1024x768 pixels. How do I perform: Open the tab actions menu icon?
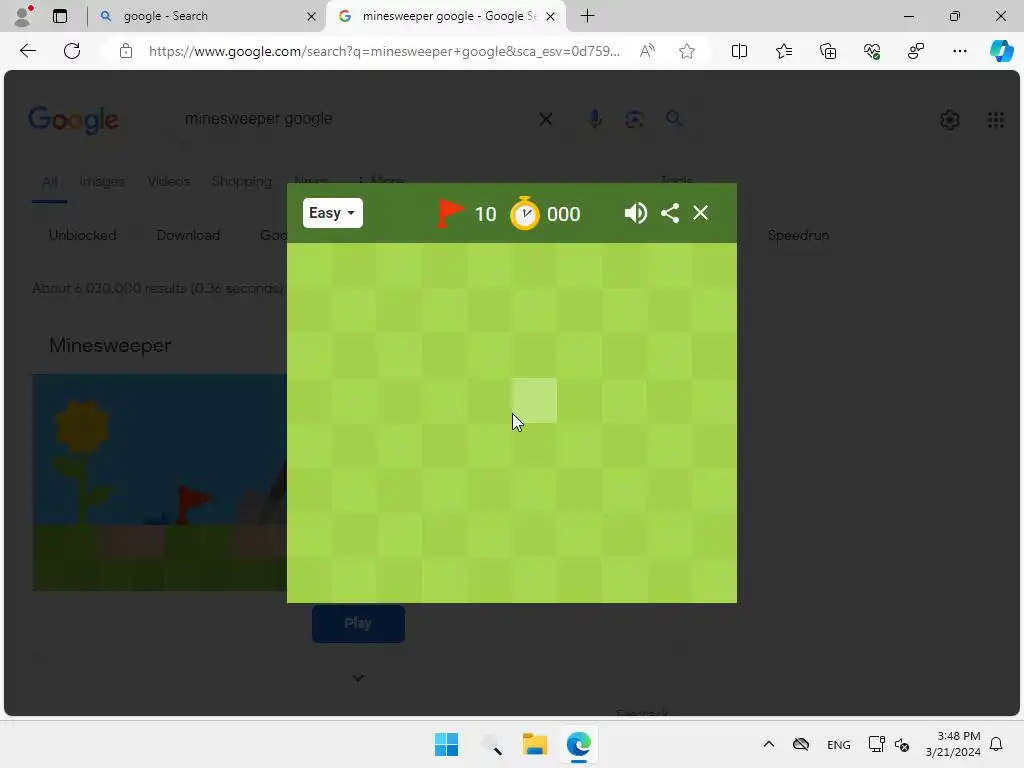click(59, 16)
